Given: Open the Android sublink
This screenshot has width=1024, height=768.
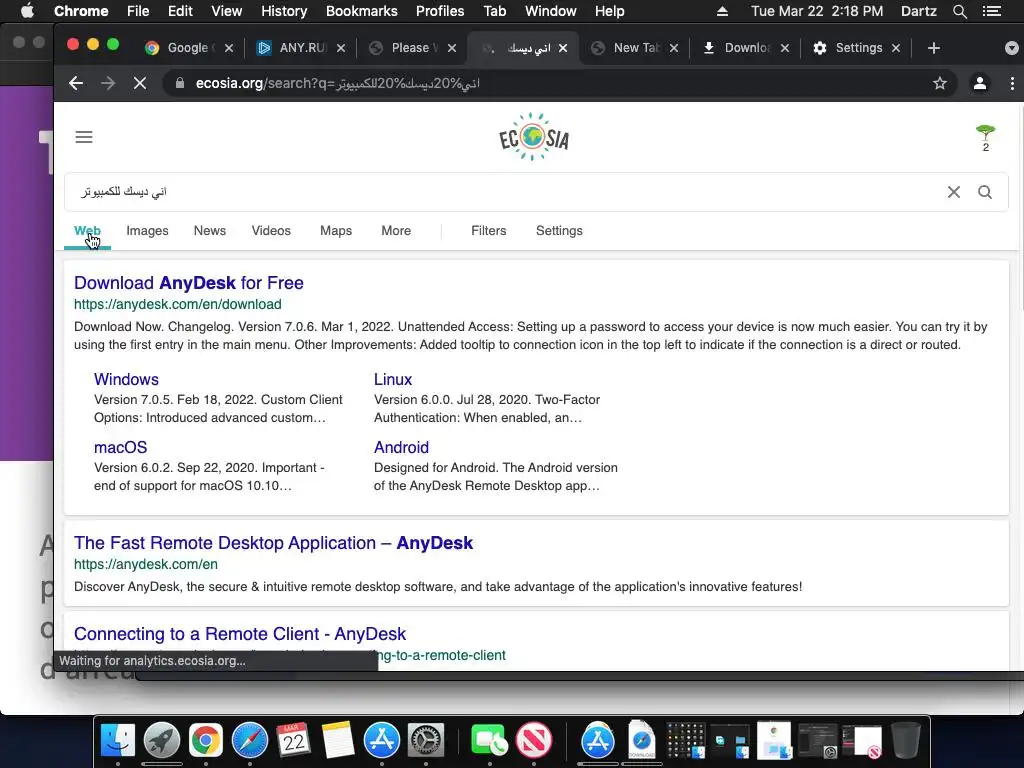Looking at the screenshot, I should [401, 447].
